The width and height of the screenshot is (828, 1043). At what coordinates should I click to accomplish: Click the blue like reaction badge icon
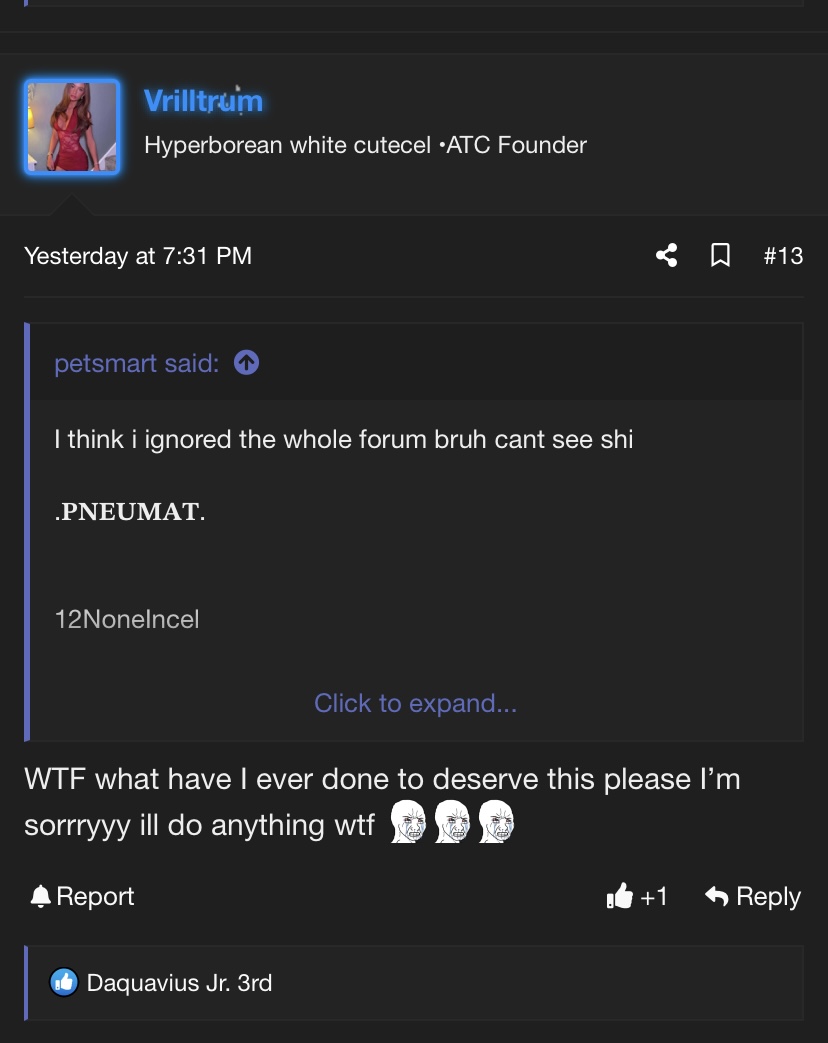[x=64, y=982]
